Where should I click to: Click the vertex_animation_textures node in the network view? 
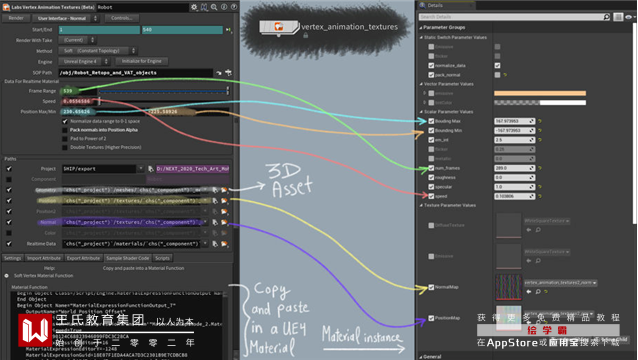pos(279,27)
